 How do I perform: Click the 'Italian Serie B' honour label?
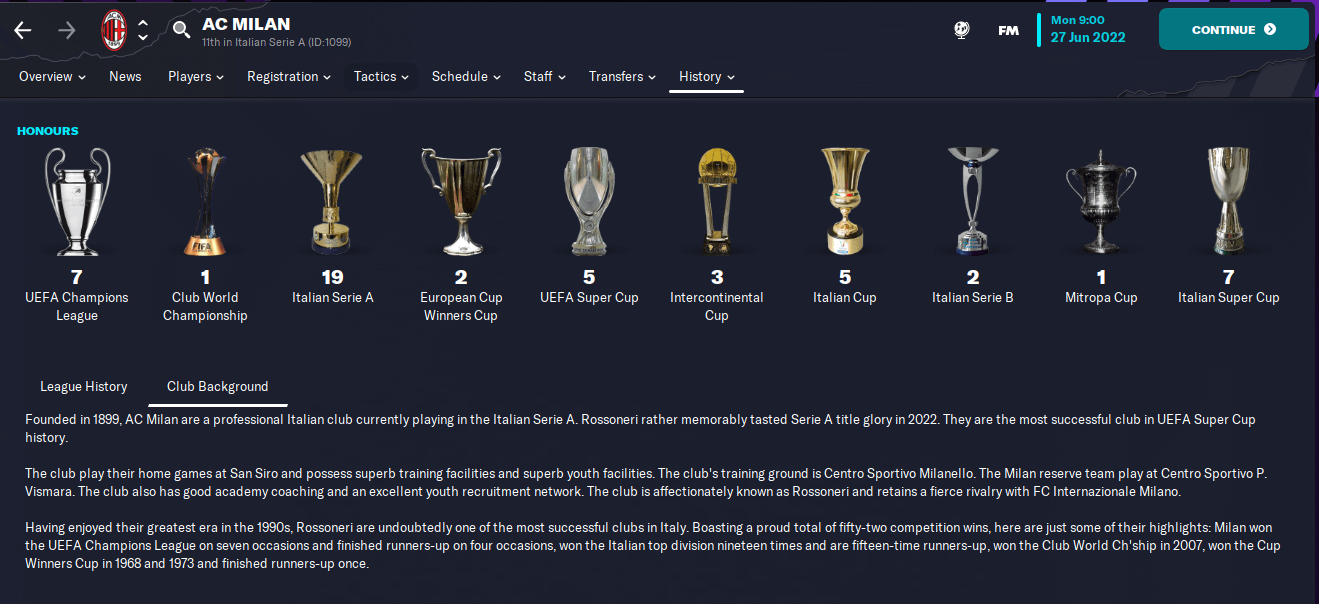pyautogui.click(x=973, y=297)
